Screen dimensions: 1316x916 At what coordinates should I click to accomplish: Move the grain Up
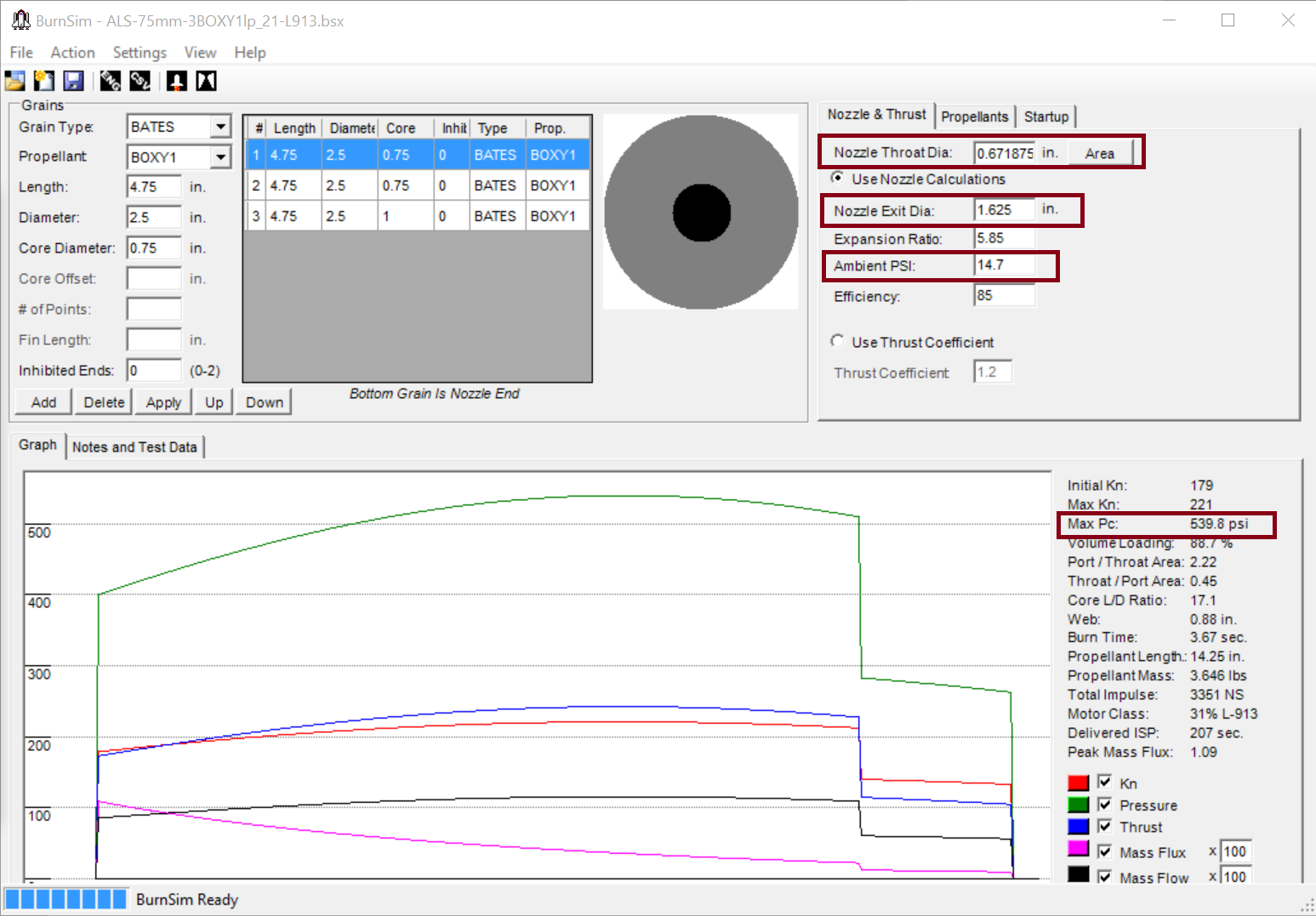214,402
